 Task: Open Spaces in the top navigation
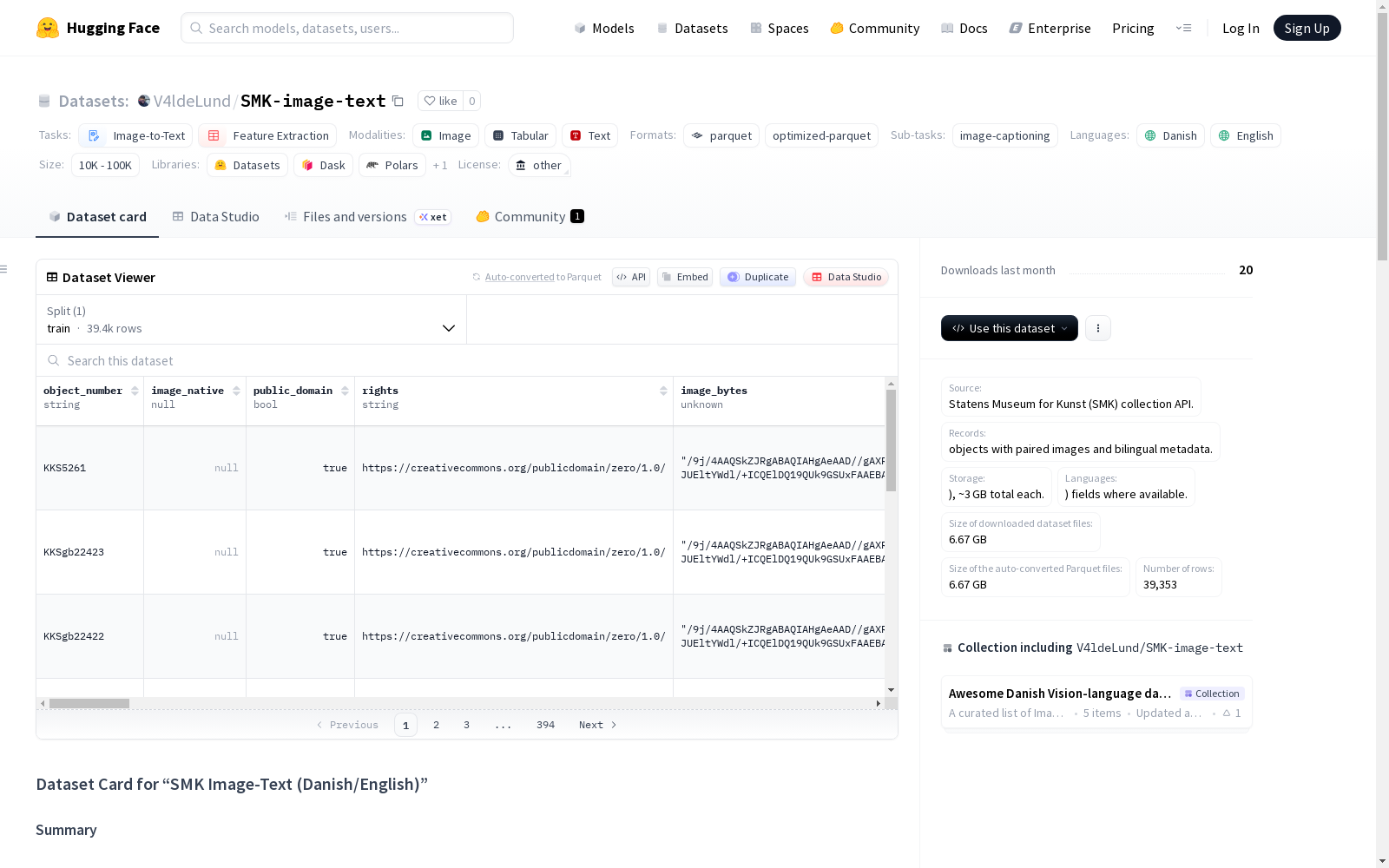click(780, 28)
